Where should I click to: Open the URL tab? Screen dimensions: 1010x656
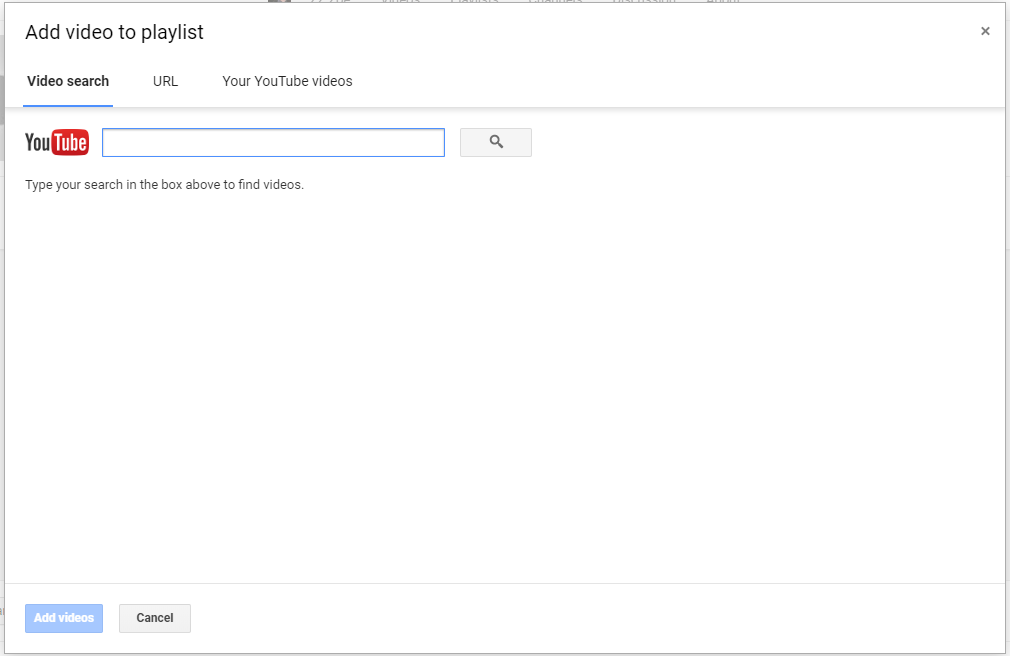point(166,81)
